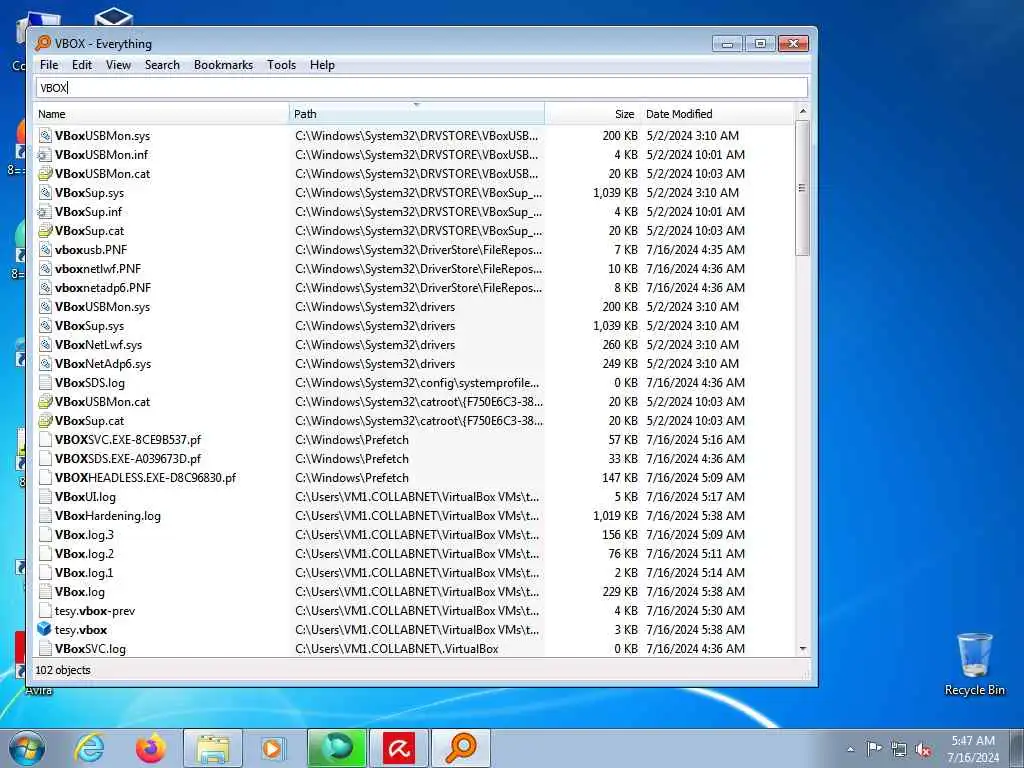Select VBox.log.3 file name
Screen dimensions: 1024x768
click(84, 535)
